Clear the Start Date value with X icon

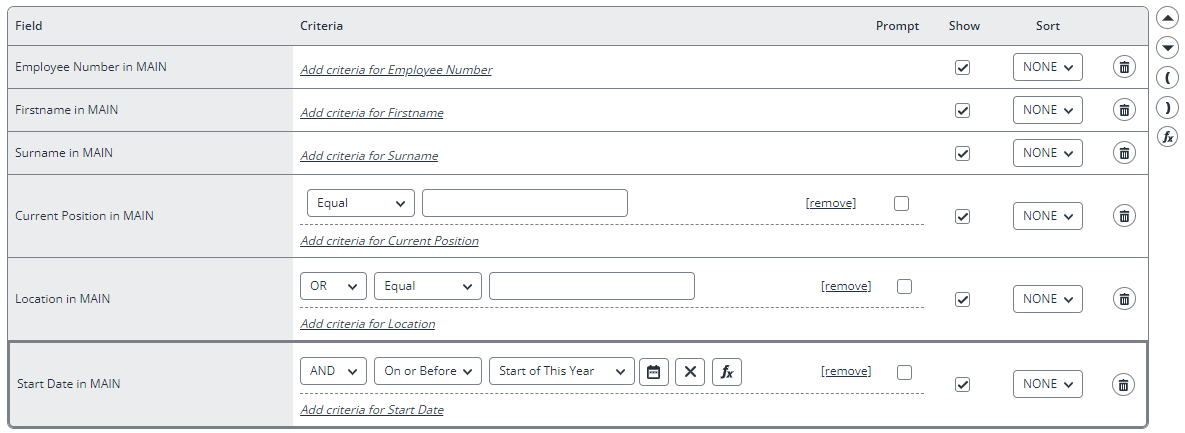[690, 372]
